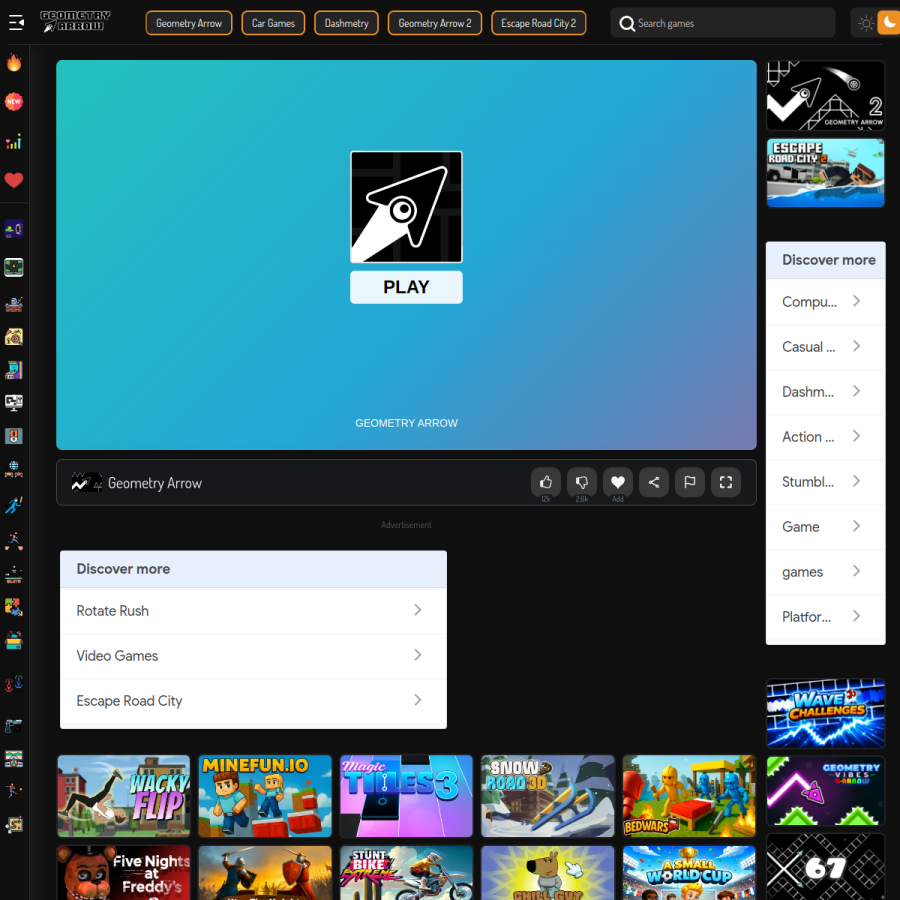Viewport: 900px width, 900px height.
Task: Open the Escape Road City 2 nav tag
Action: tap(538, 23)
